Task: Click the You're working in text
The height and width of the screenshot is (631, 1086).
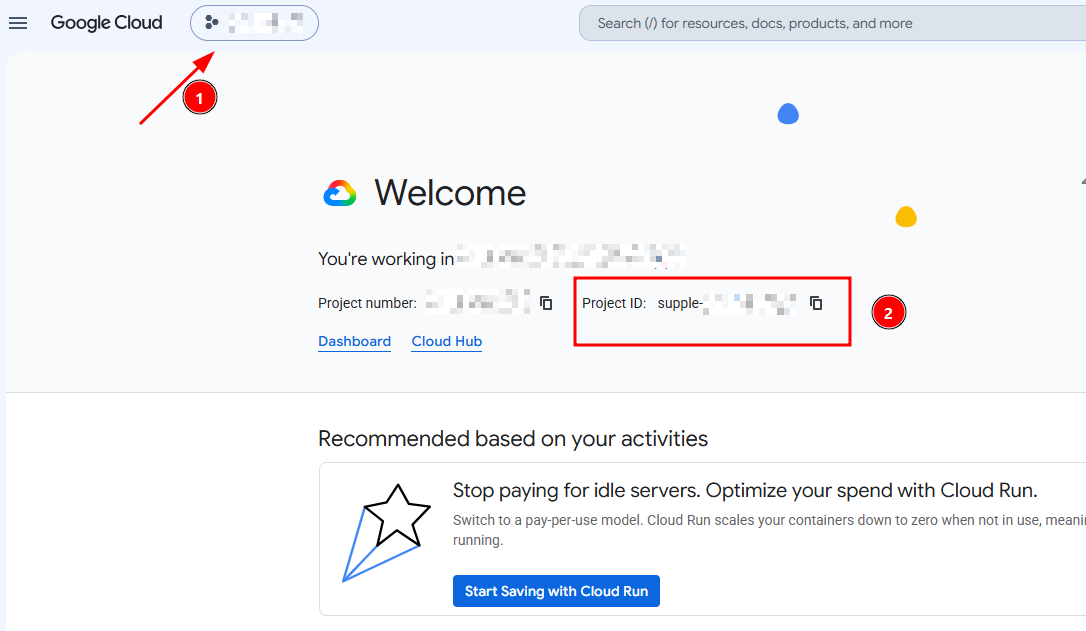Action: click(x=386, y=259)
